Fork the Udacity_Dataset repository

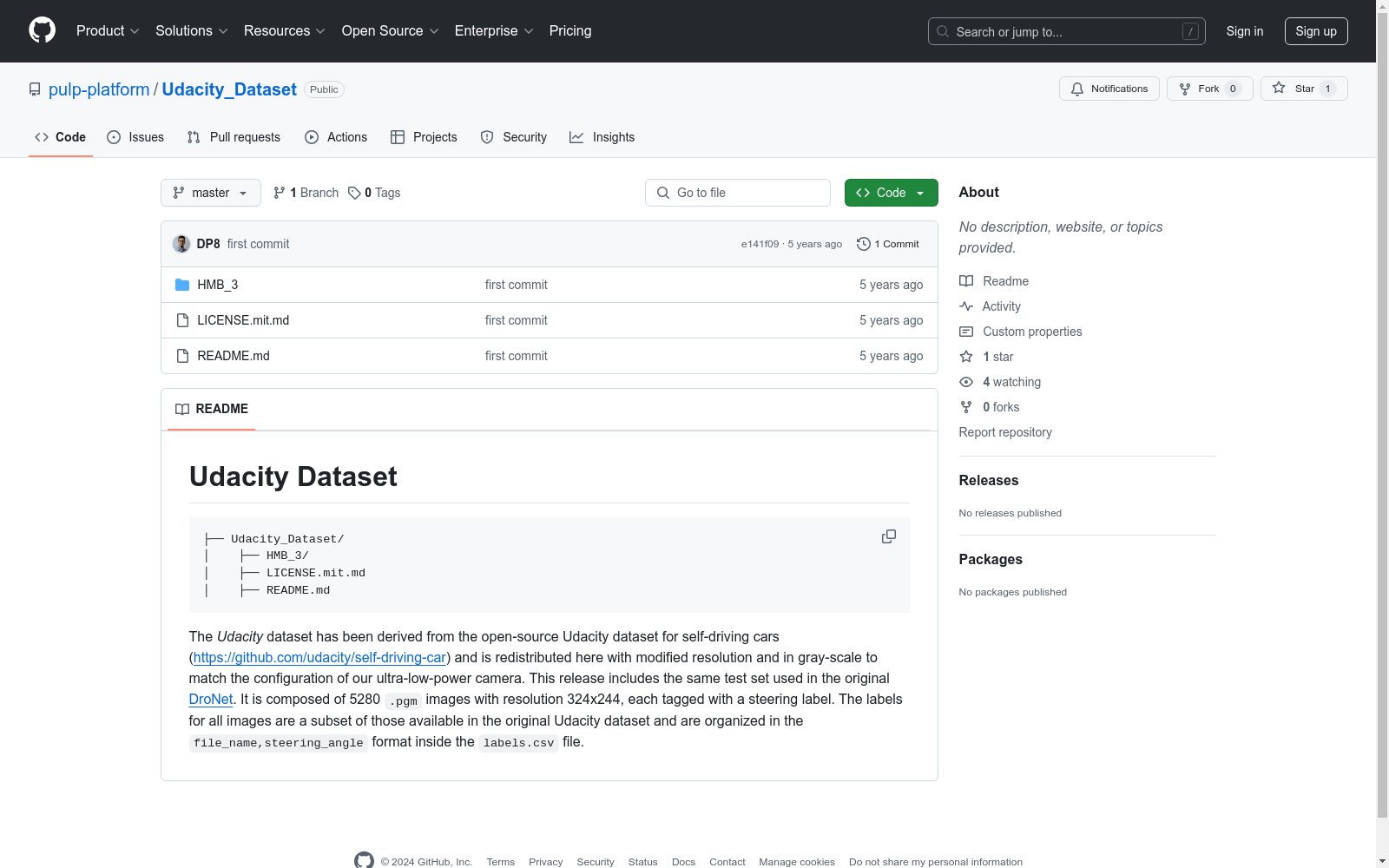pos(1209,89)
